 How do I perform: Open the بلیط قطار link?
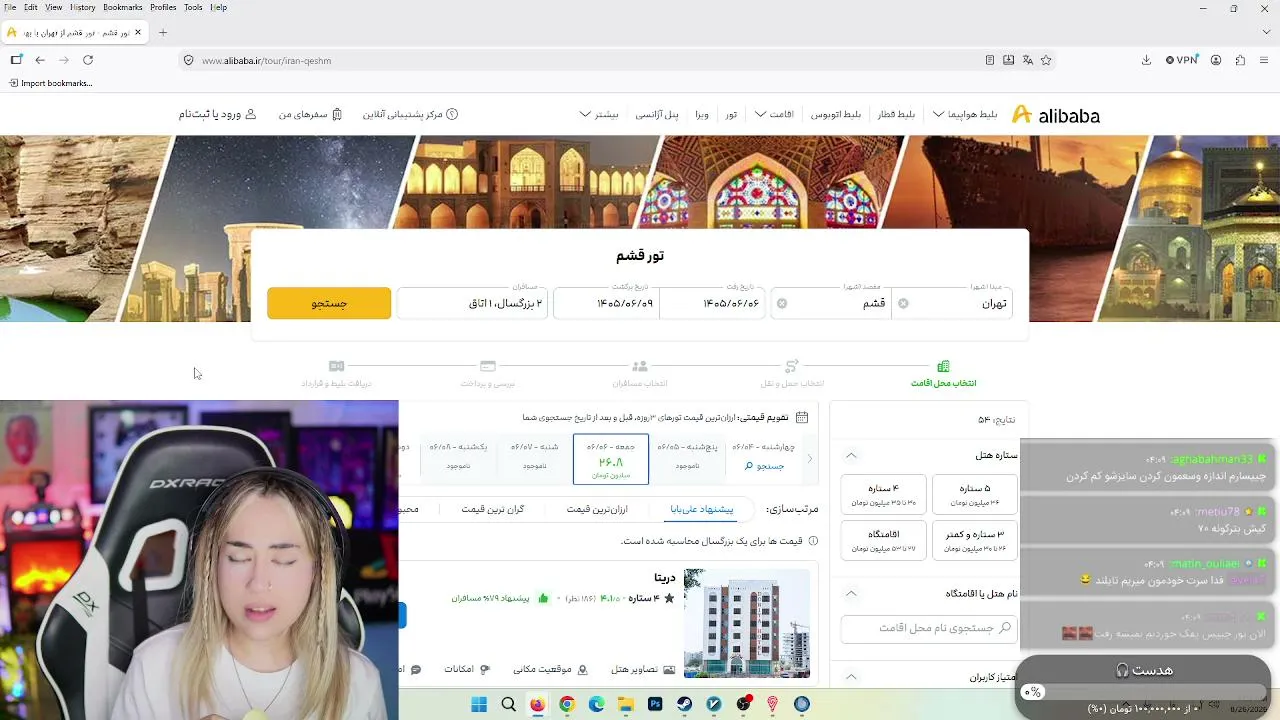(896, 115)
